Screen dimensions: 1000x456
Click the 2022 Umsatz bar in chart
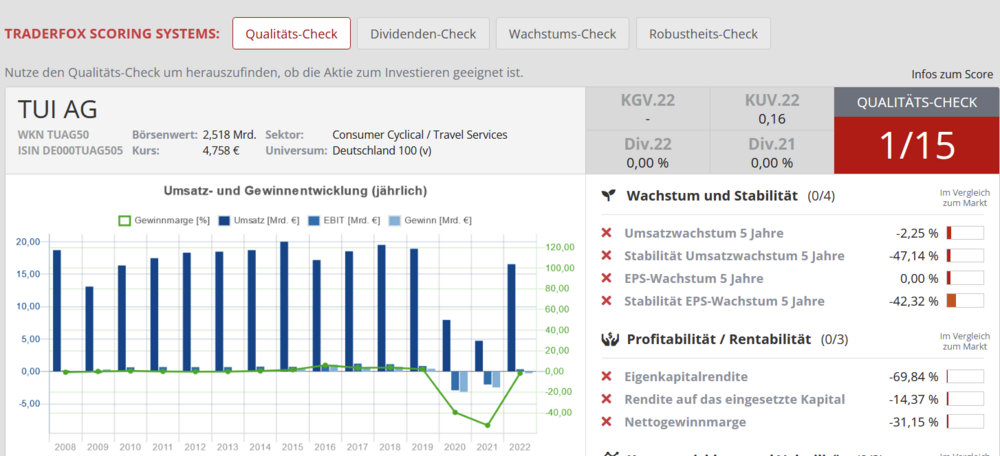[x=511, y=318]
